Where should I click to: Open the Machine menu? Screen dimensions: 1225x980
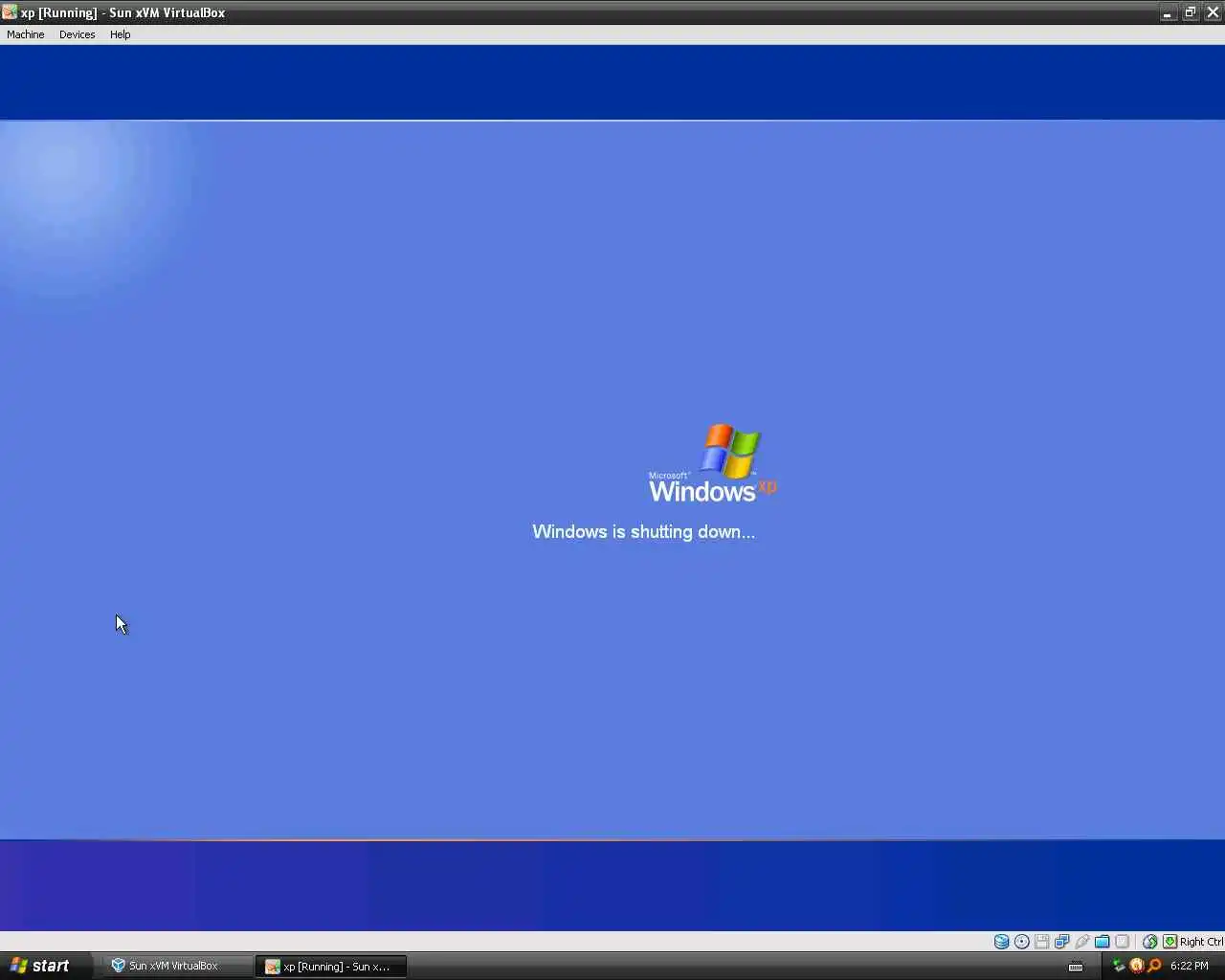tap(26, 34)
